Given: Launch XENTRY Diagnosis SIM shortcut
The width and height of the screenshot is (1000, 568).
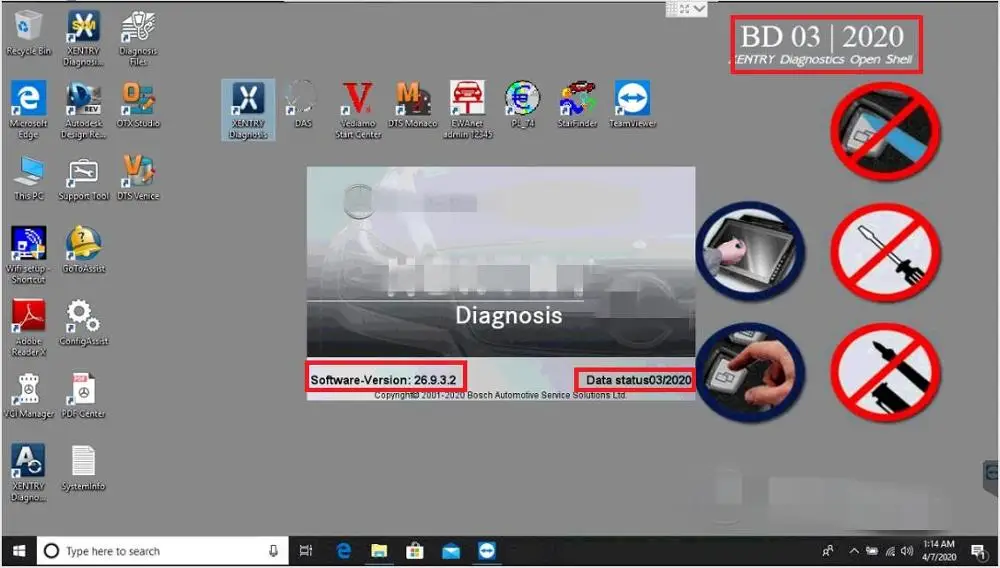Looking at the screenshot, I should click(84, 38).
